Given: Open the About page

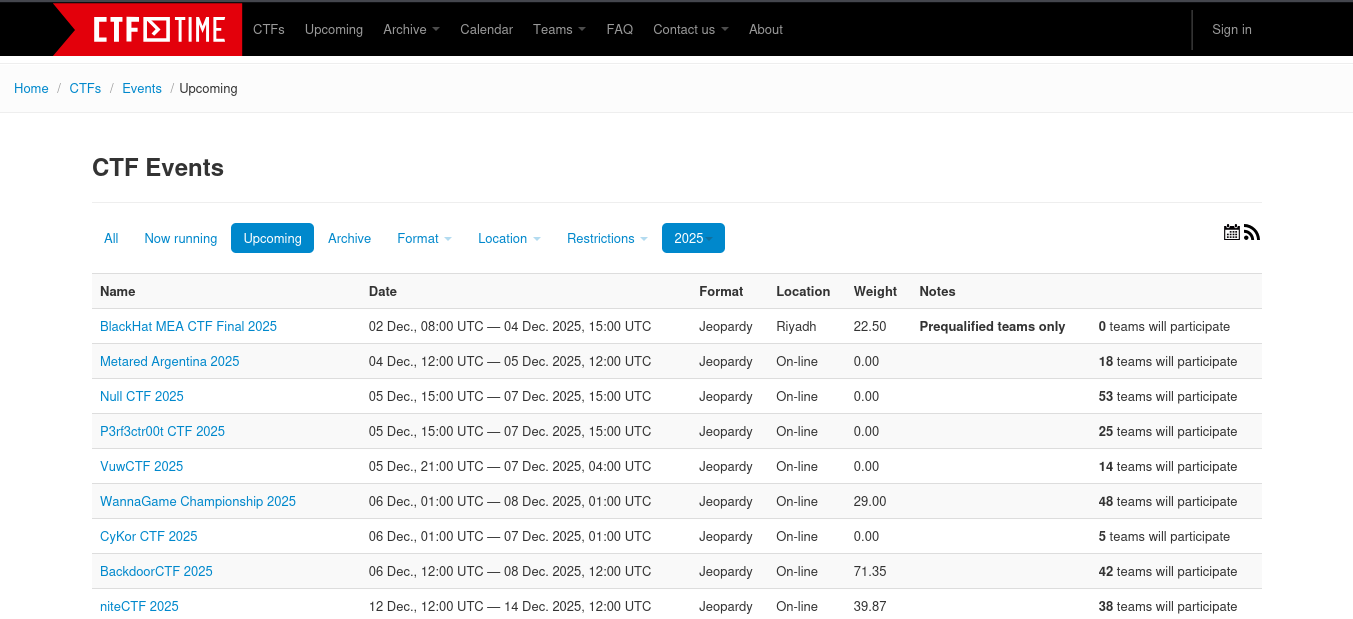Looking at the screenshot, I should pos(765,29).
